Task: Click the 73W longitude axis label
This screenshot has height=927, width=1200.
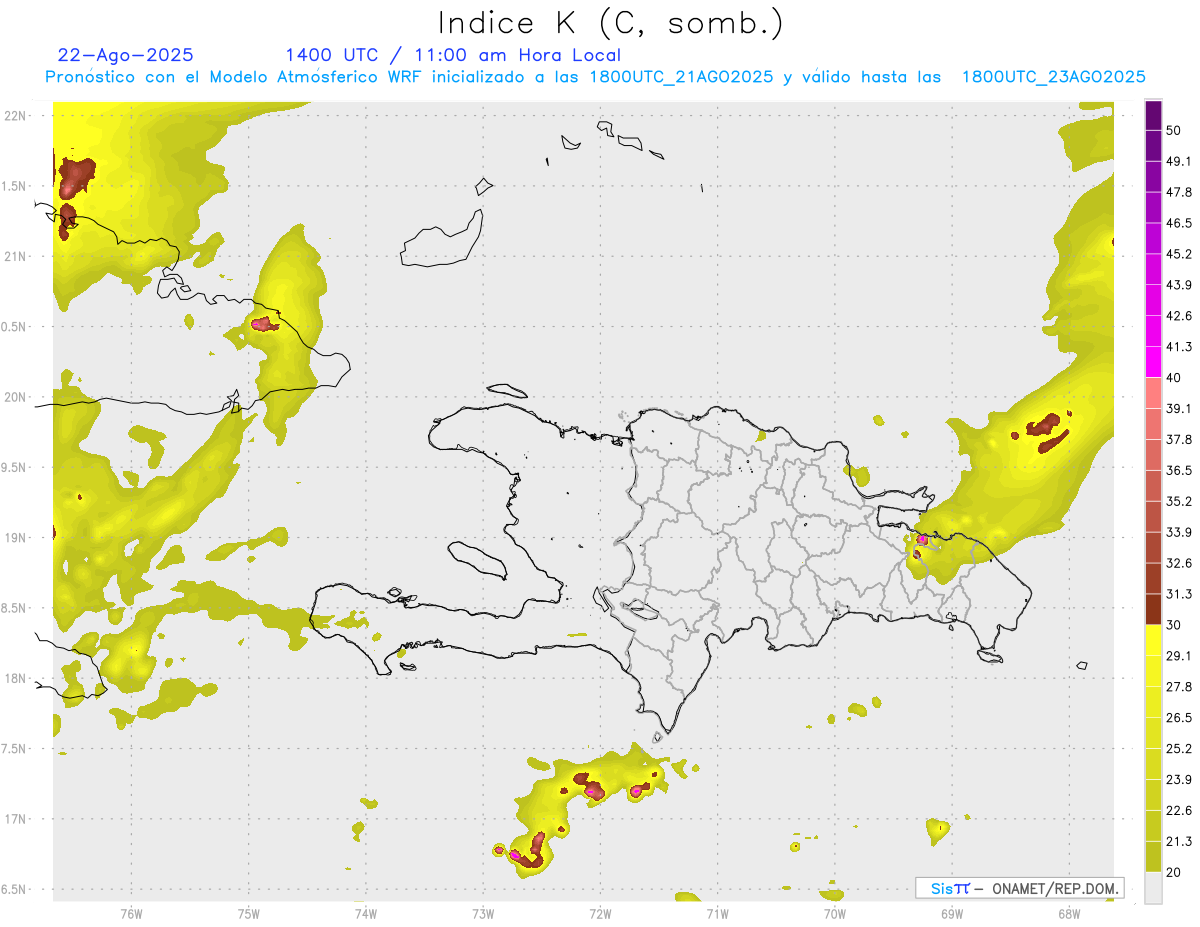Action: coord(483,913)
